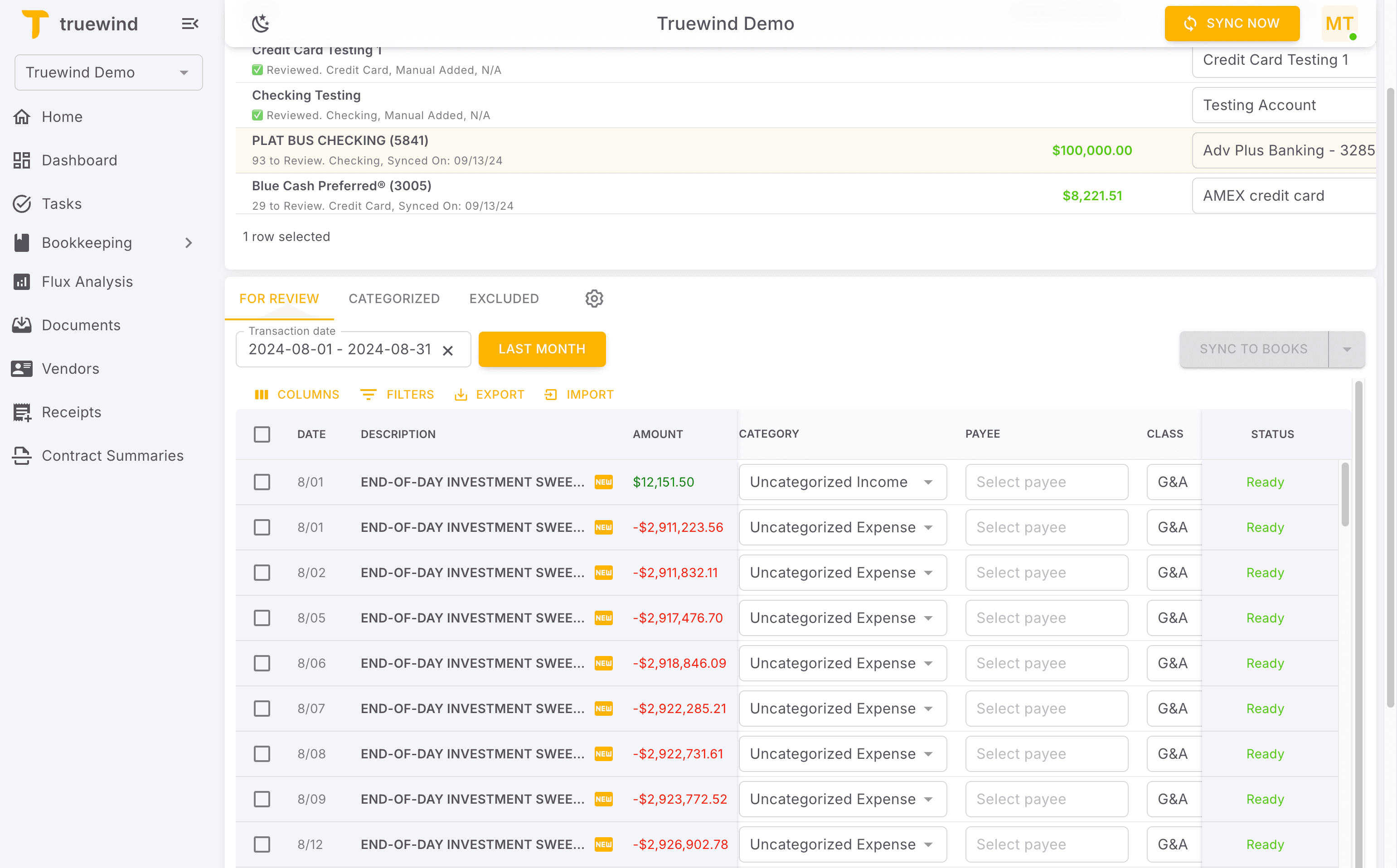Screen dimensions: 1397x868
Task: Check the 8/09 transaction row
Action: coord(262,799)
